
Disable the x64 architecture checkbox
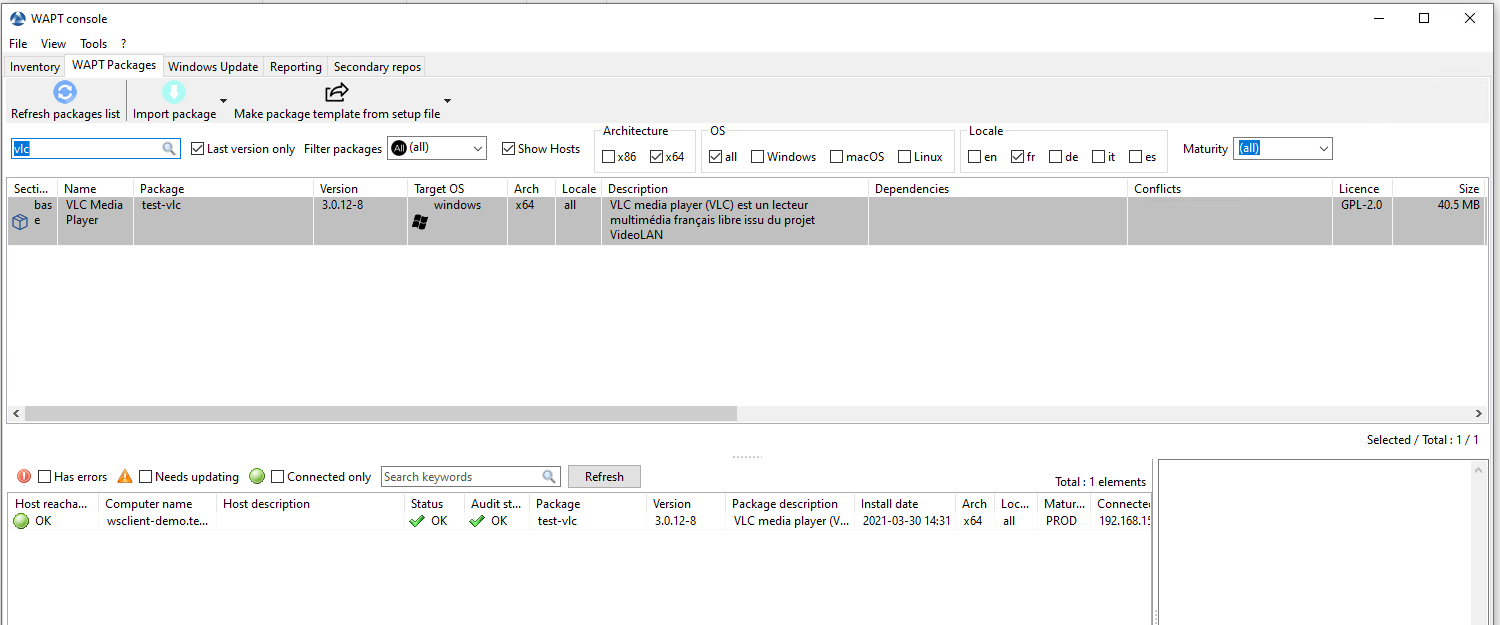pyautogui.click(x=656, y=157)
